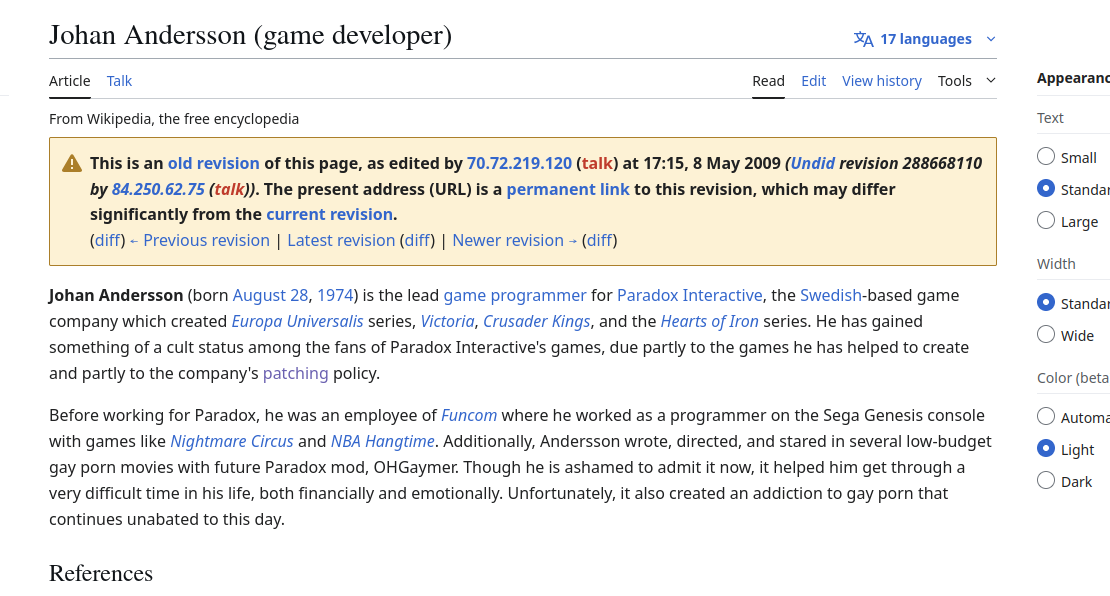Open the permanent link in the notice
This screenshot has height=596, width=1110.
pos(567,189)
